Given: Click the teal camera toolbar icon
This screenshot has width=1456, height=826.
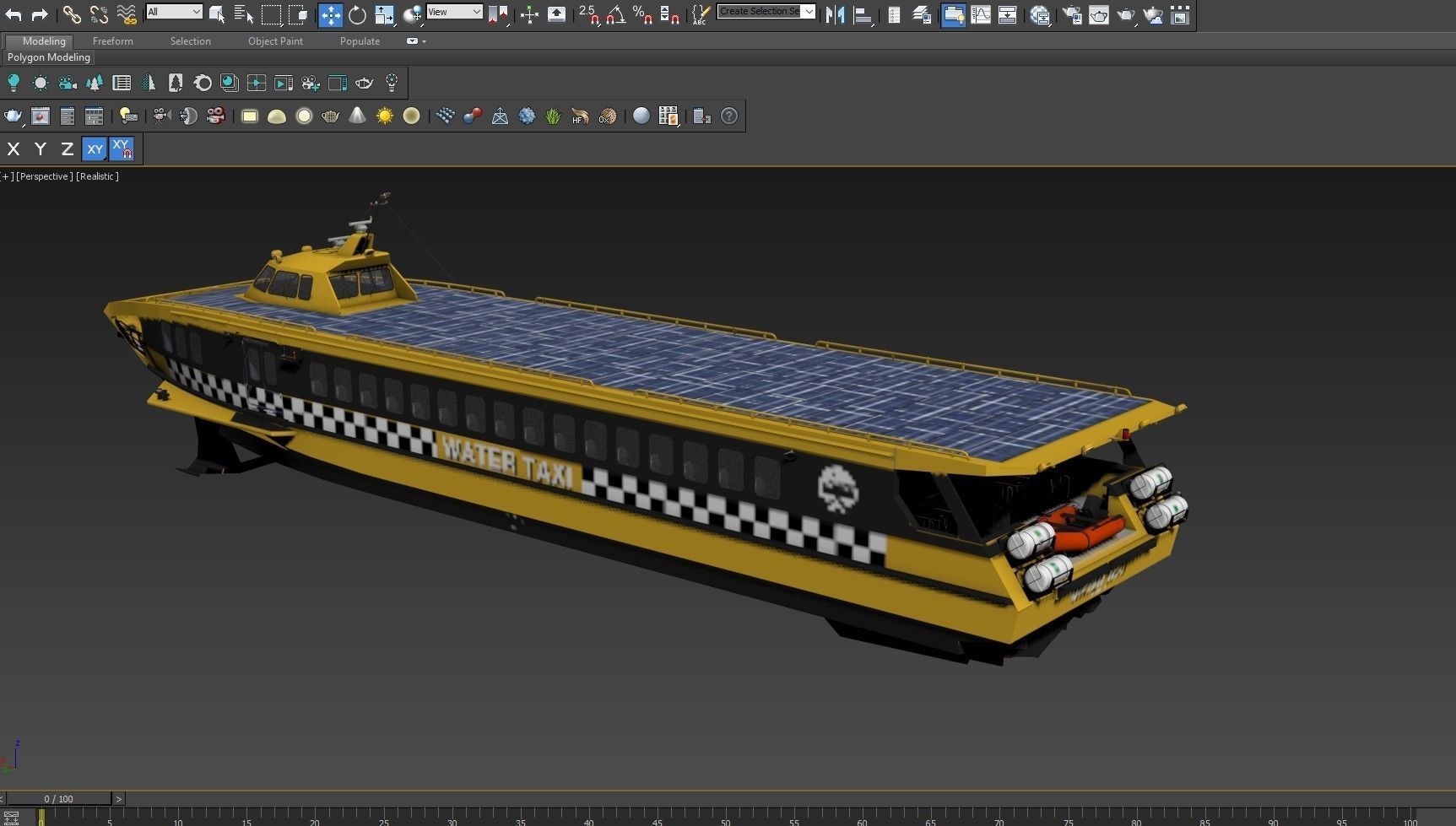Looking at the screenshot, I should pos(68,83).
